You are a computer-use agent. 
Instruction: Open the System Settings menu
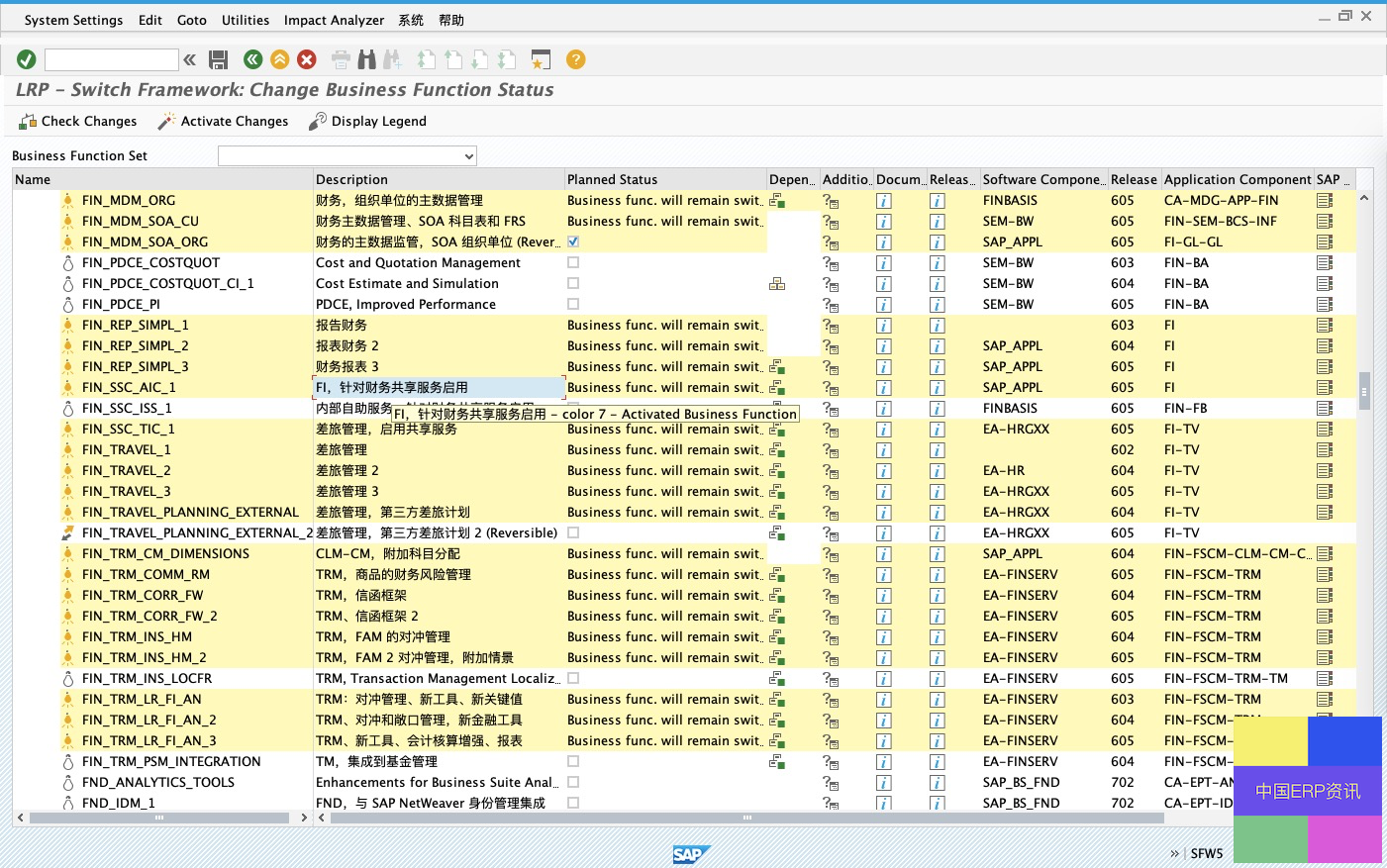tap(74, 20)
